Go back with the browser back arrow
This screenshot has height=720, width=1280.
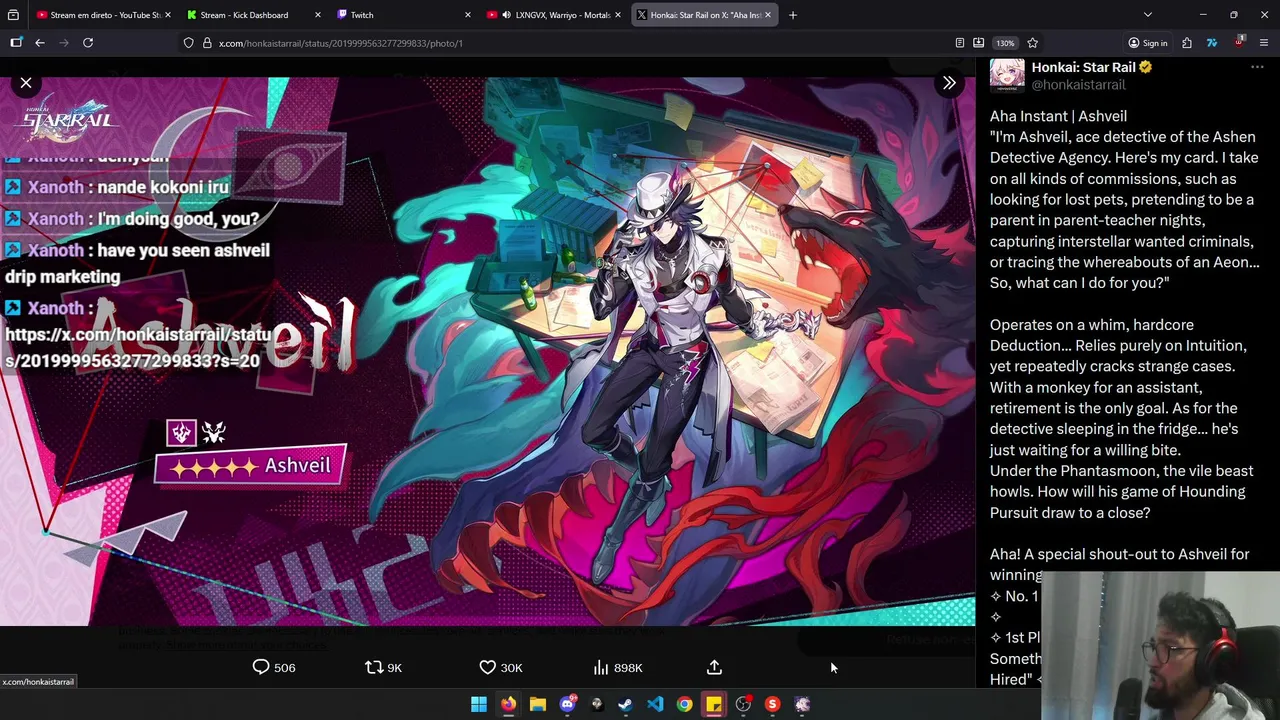(40, 43)
